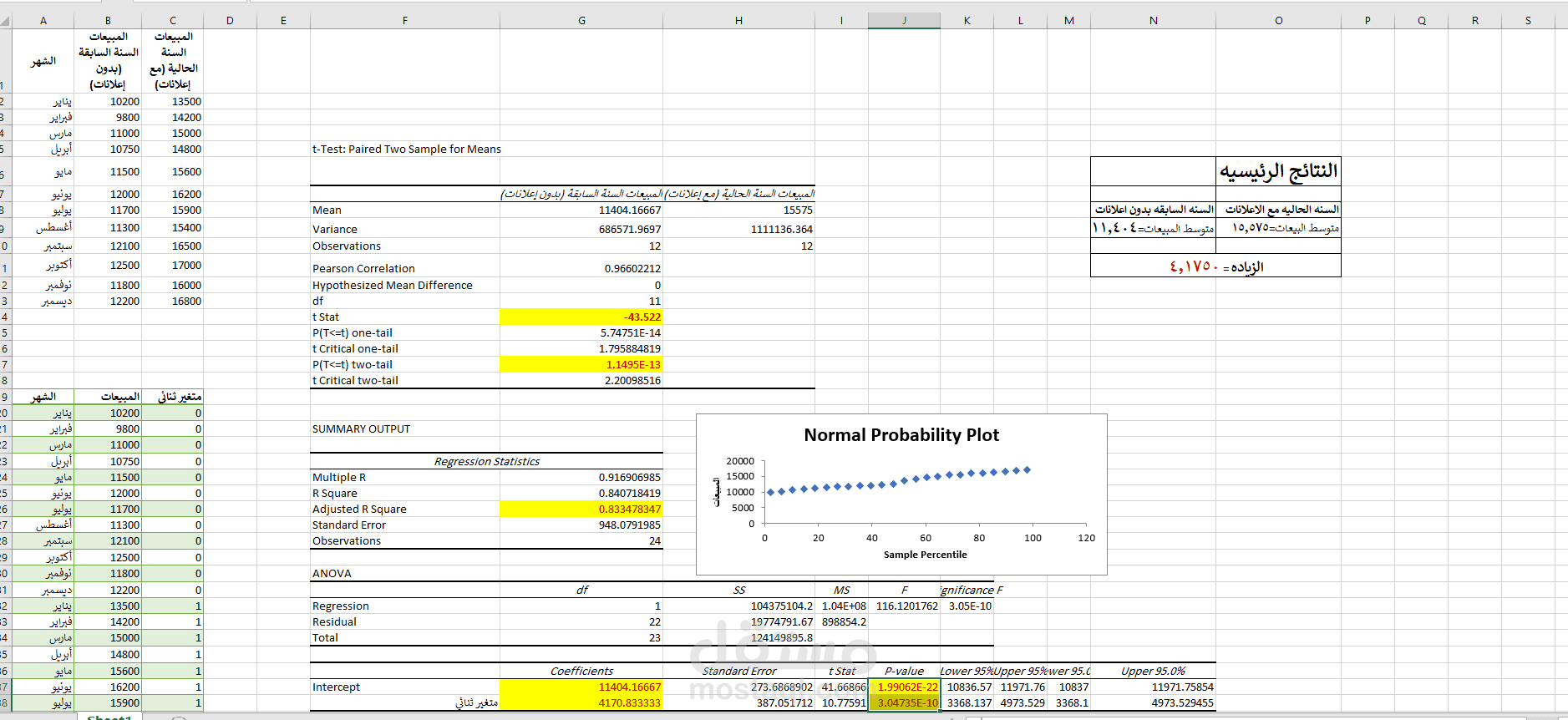Select column A header
The height and width of the screenshot is (720, 1568).
[x=43, y=20]
